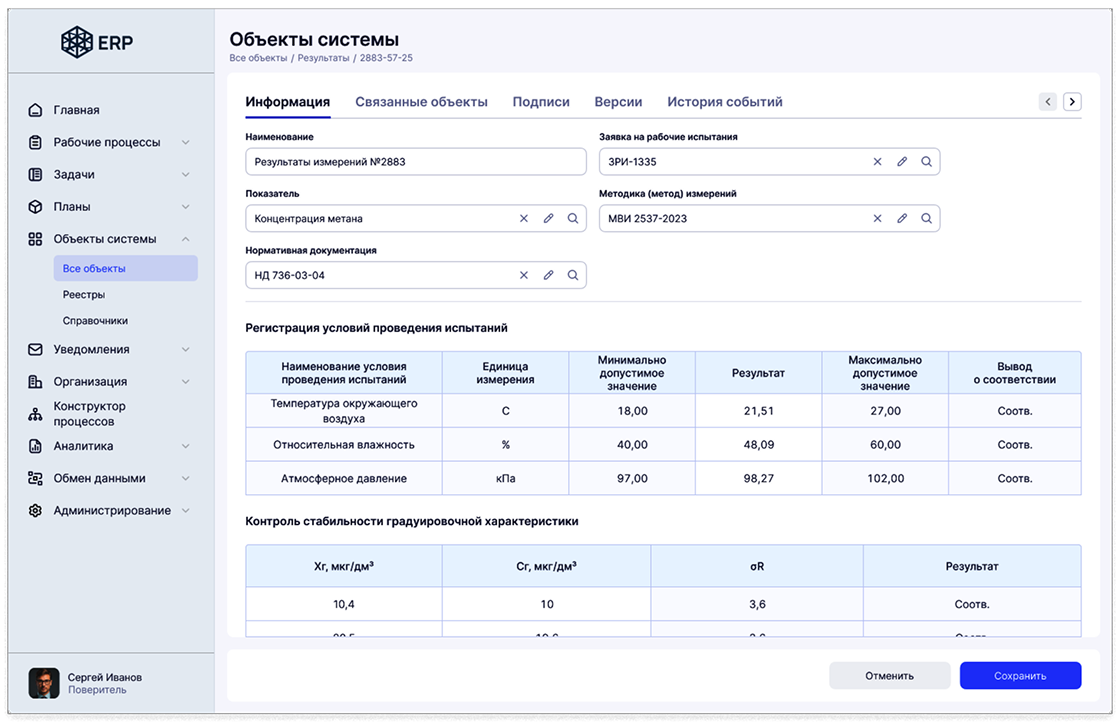Edit the Показатель field using the pencil icon
The image size is (1120, 722).
pyautogui.click(x=548, y=218)
